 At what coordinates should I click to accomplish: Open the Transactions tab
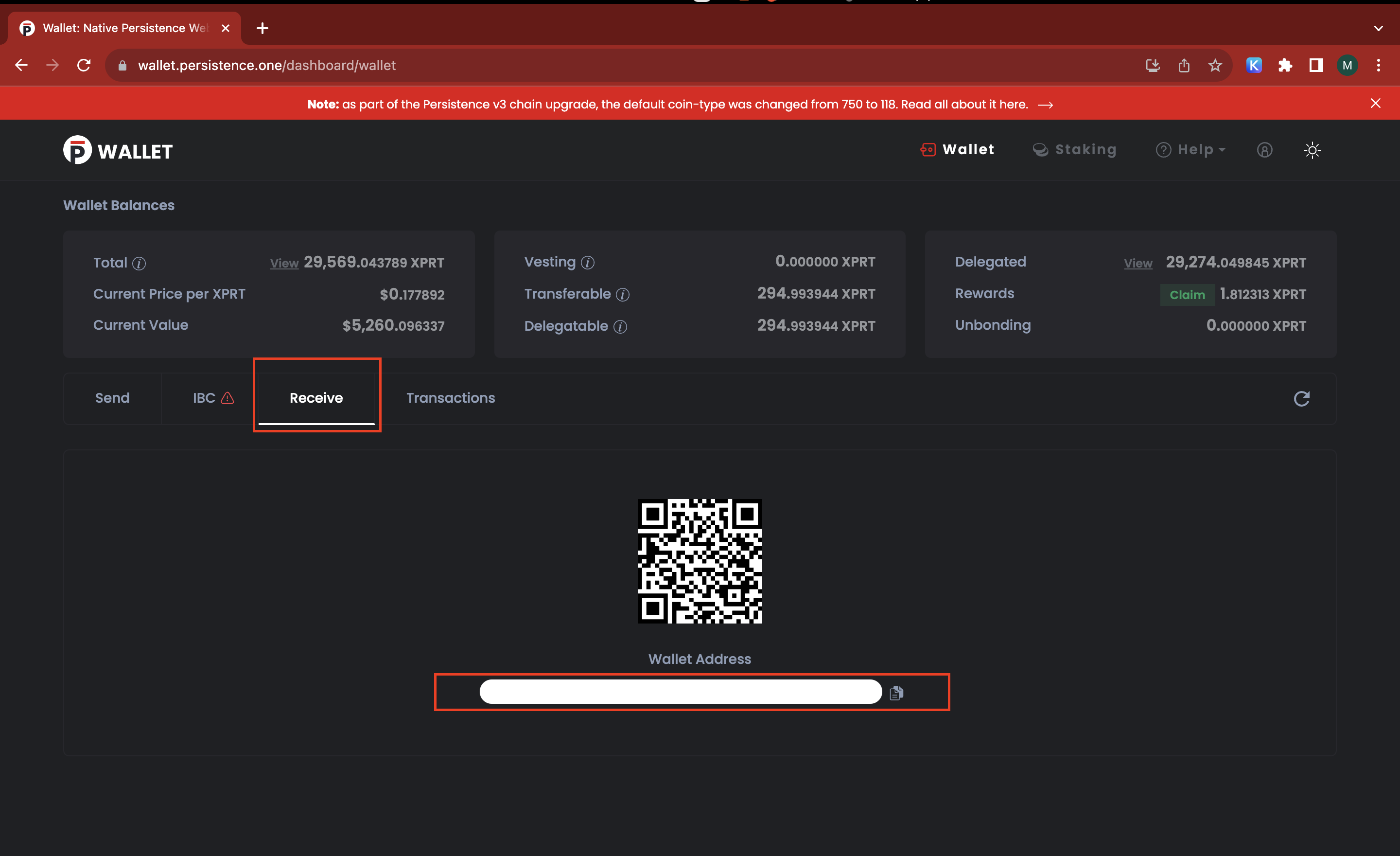pyautogui.click(x=451, y=398)
